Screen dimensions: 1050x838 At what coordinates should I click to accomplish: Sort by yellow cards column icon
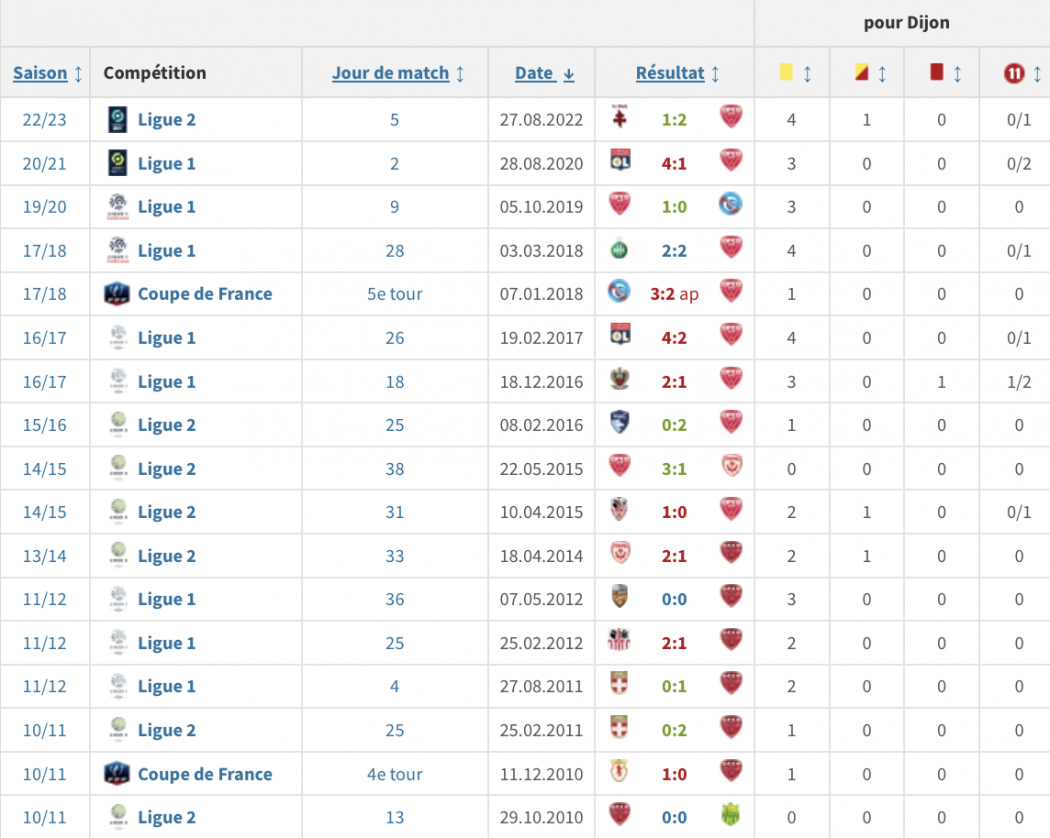point(786,72)
